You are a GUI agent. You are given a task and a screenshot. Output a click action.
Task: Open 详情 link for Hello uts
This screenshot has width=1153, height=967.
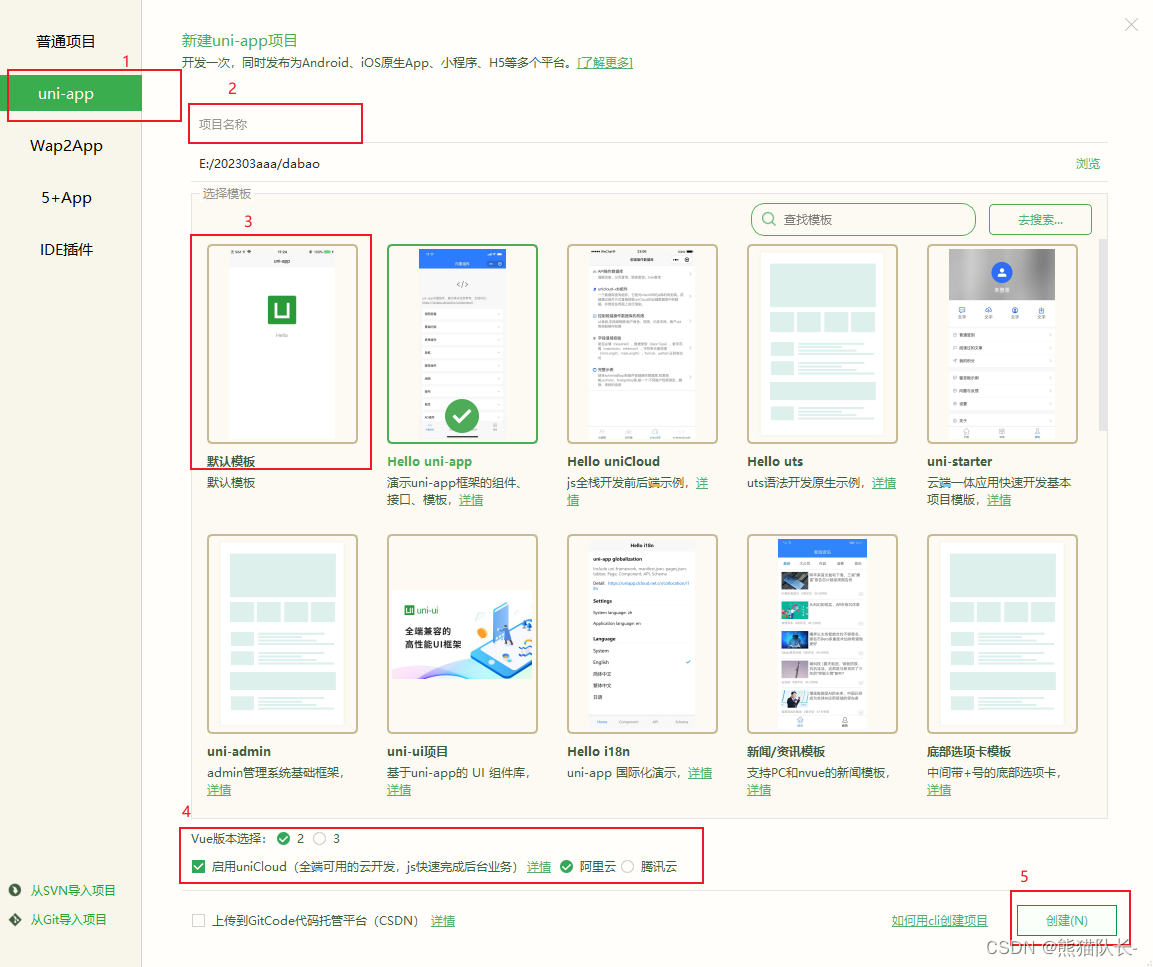point(884,483)
